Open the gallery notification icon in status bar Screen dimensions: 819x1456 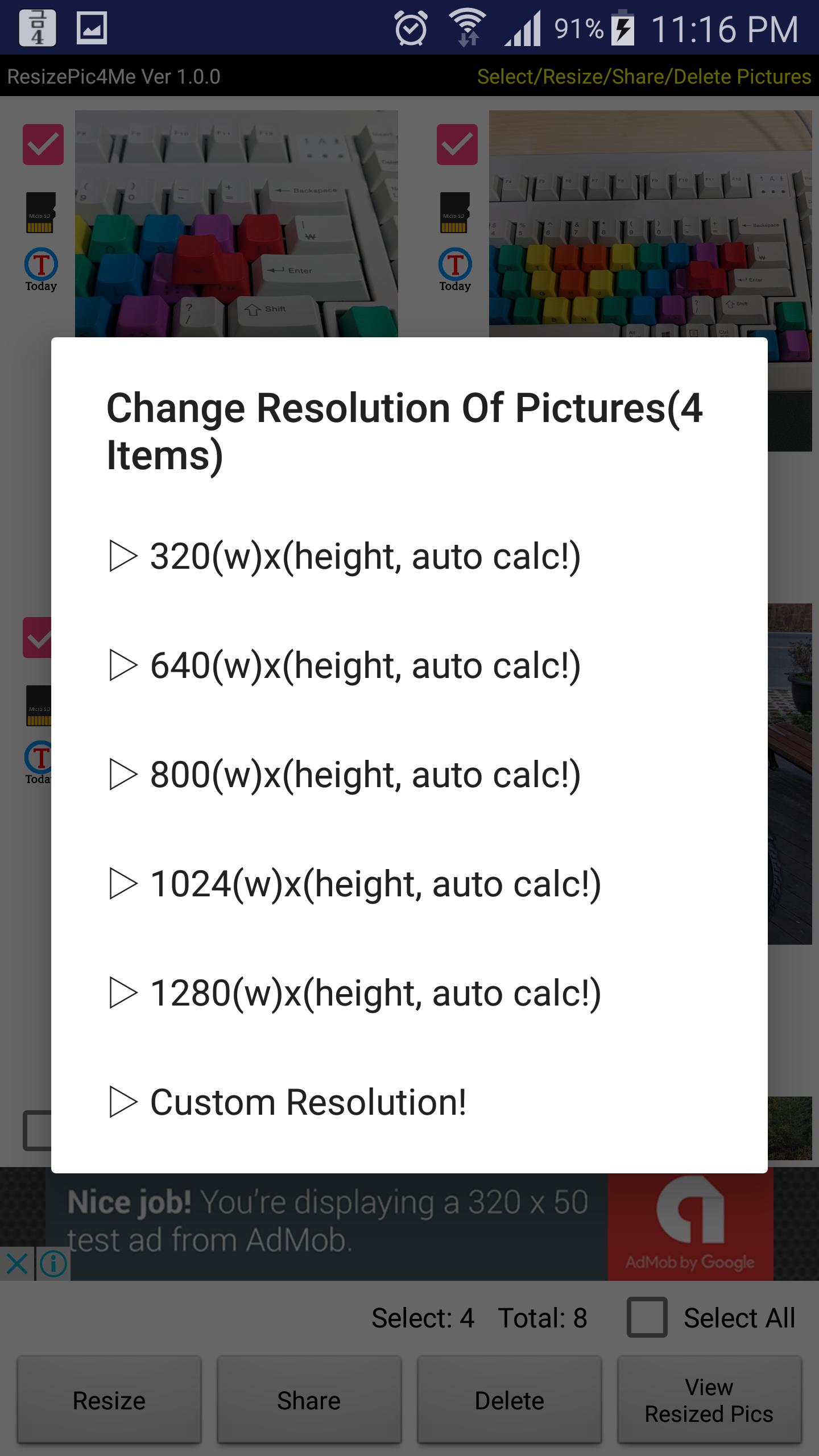pos(92,28)
